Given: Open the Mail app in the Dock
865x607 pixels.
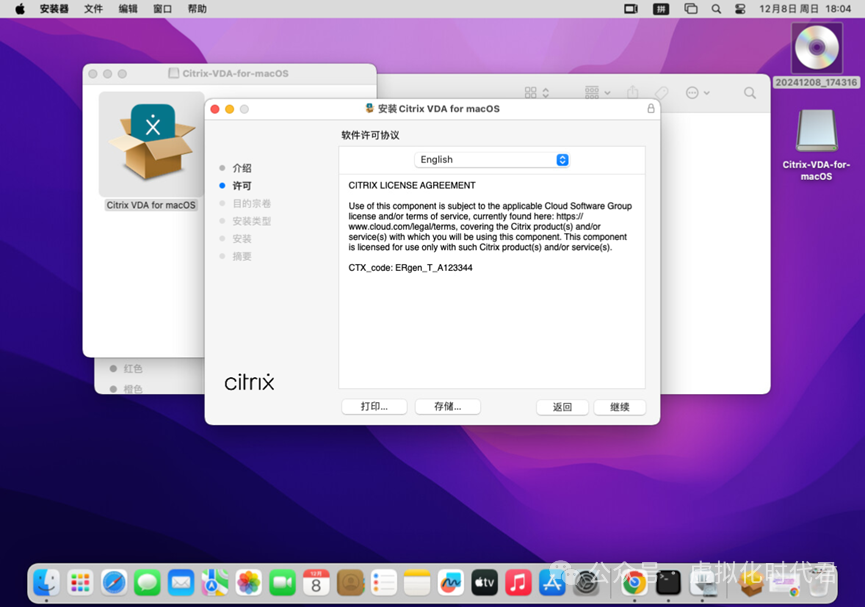Looking at the screenshot, I should coord(181,583).
